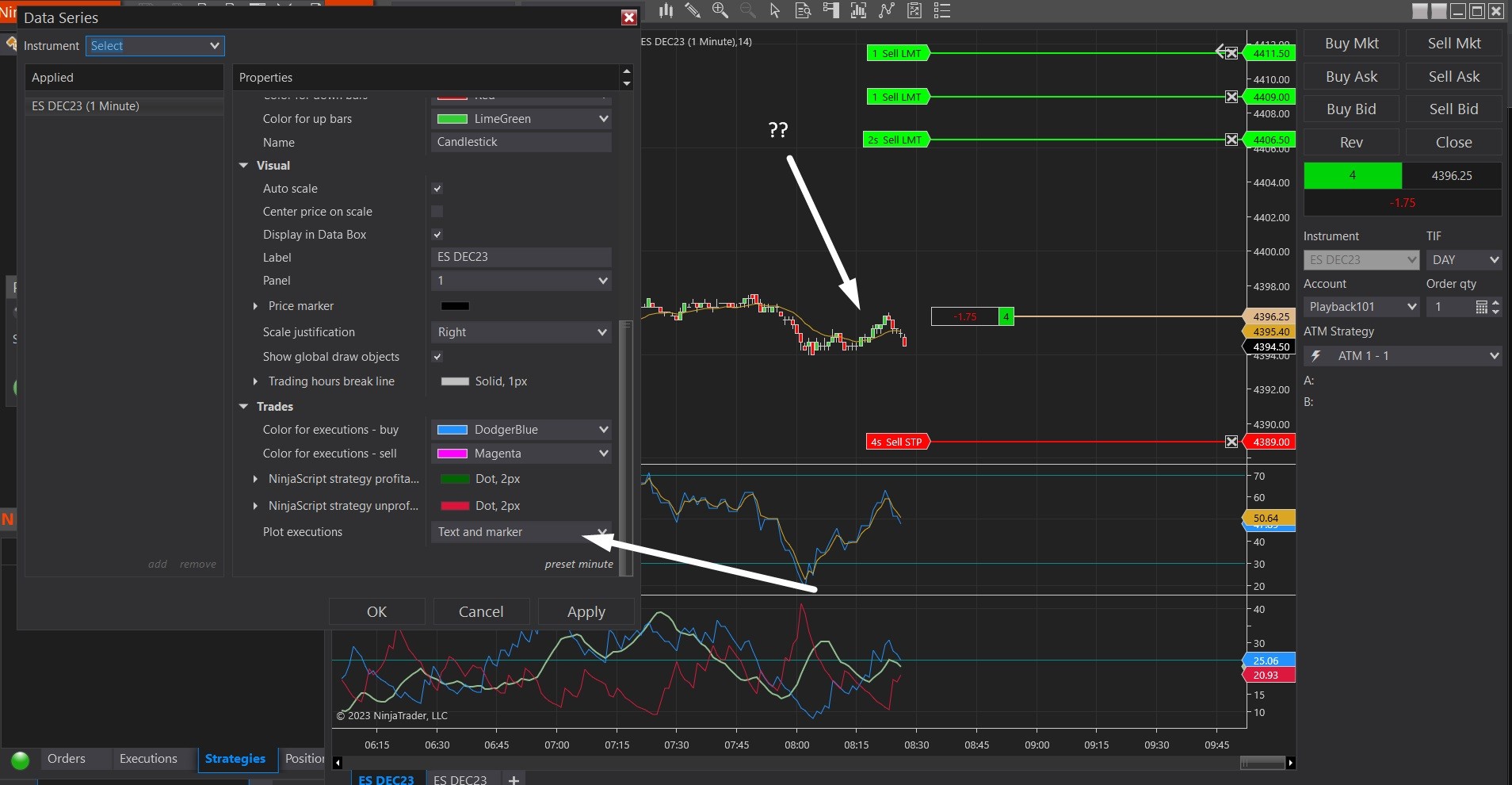Open the TIF DAY dropdown
1512x785 pixels.
click(1464, 260)
